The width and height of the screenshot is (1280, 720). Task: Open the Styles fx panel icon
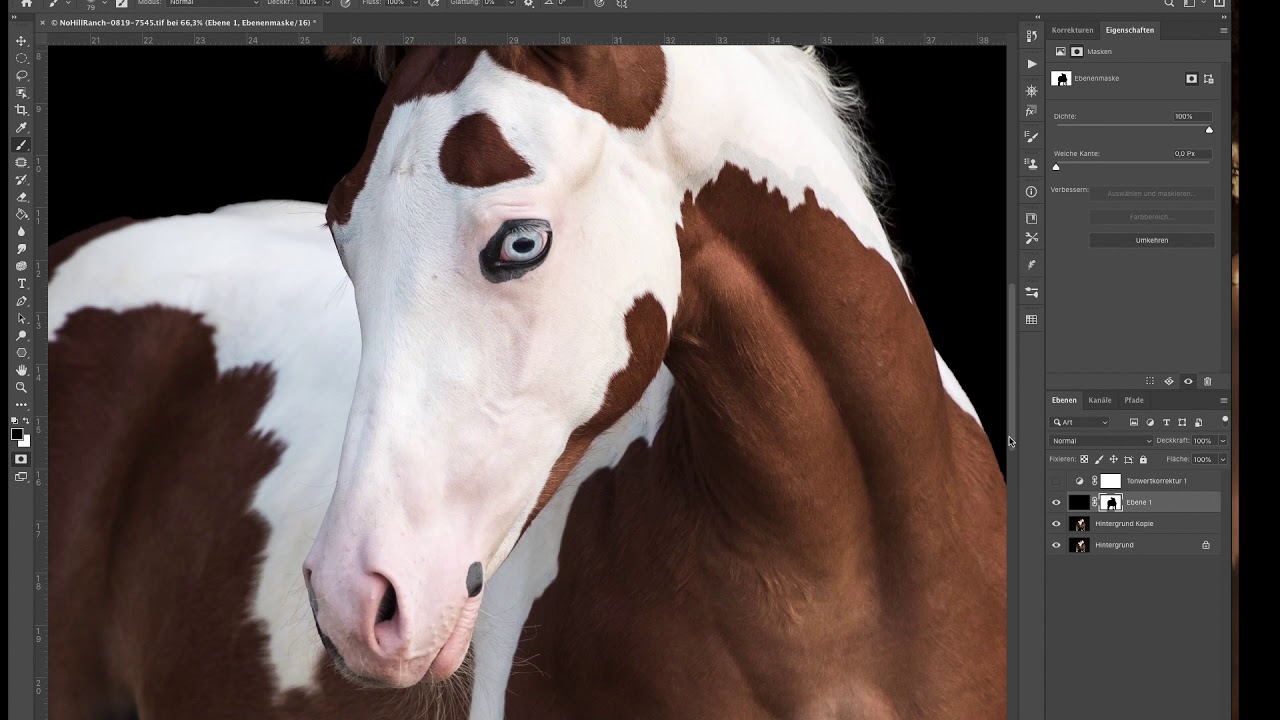1031,111
